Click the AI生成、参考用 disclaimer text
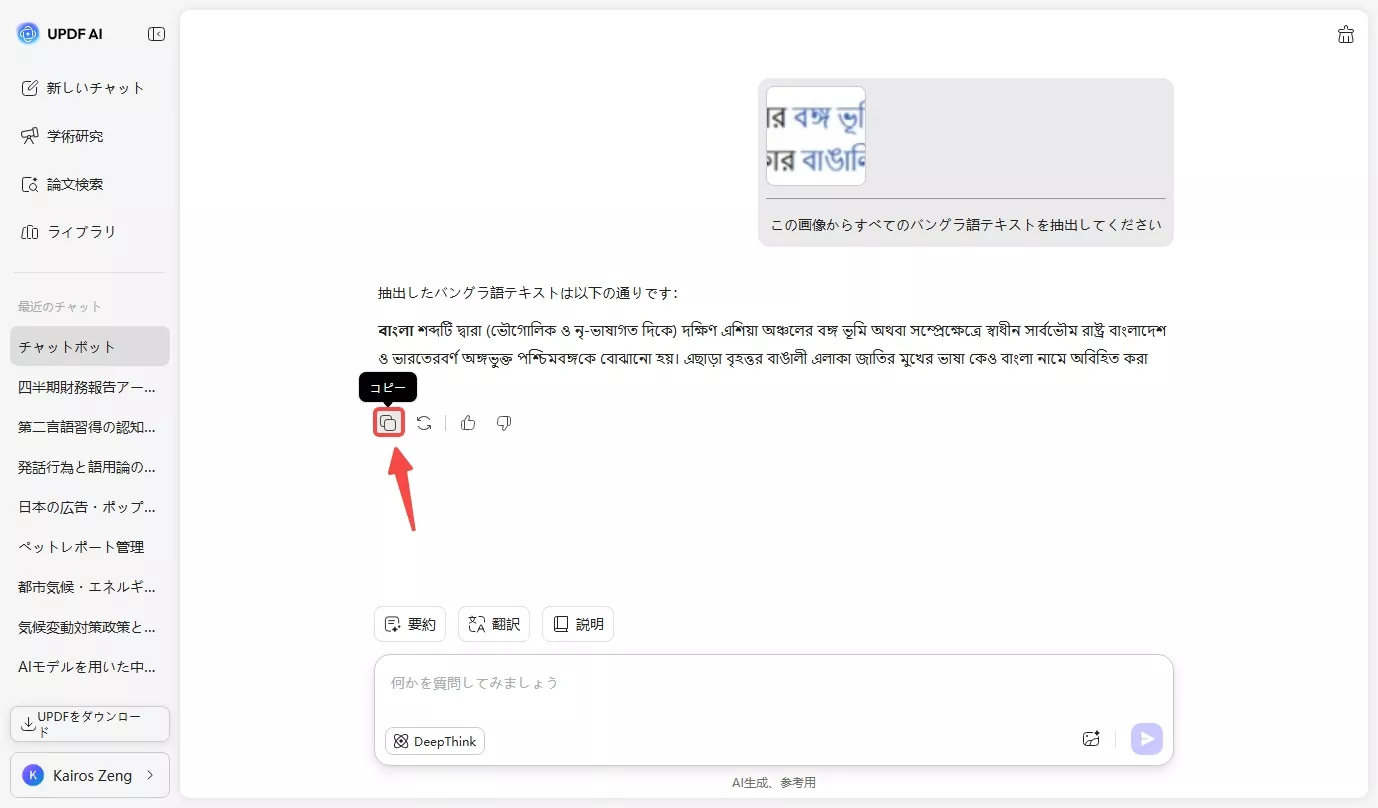1378x808 pixels. click(x=774, y=783)
